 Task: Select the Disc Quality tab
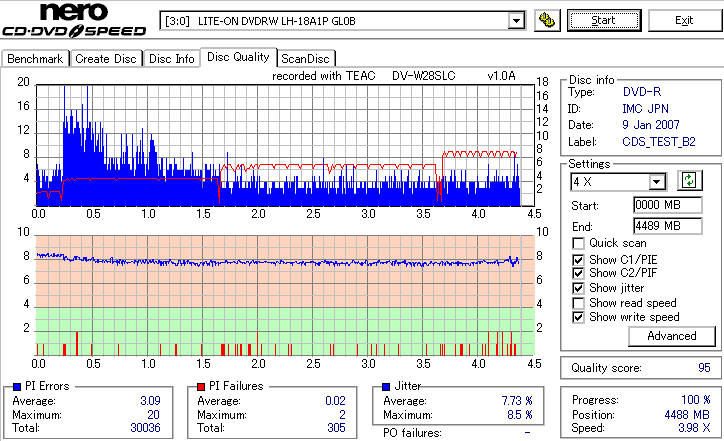238,57
